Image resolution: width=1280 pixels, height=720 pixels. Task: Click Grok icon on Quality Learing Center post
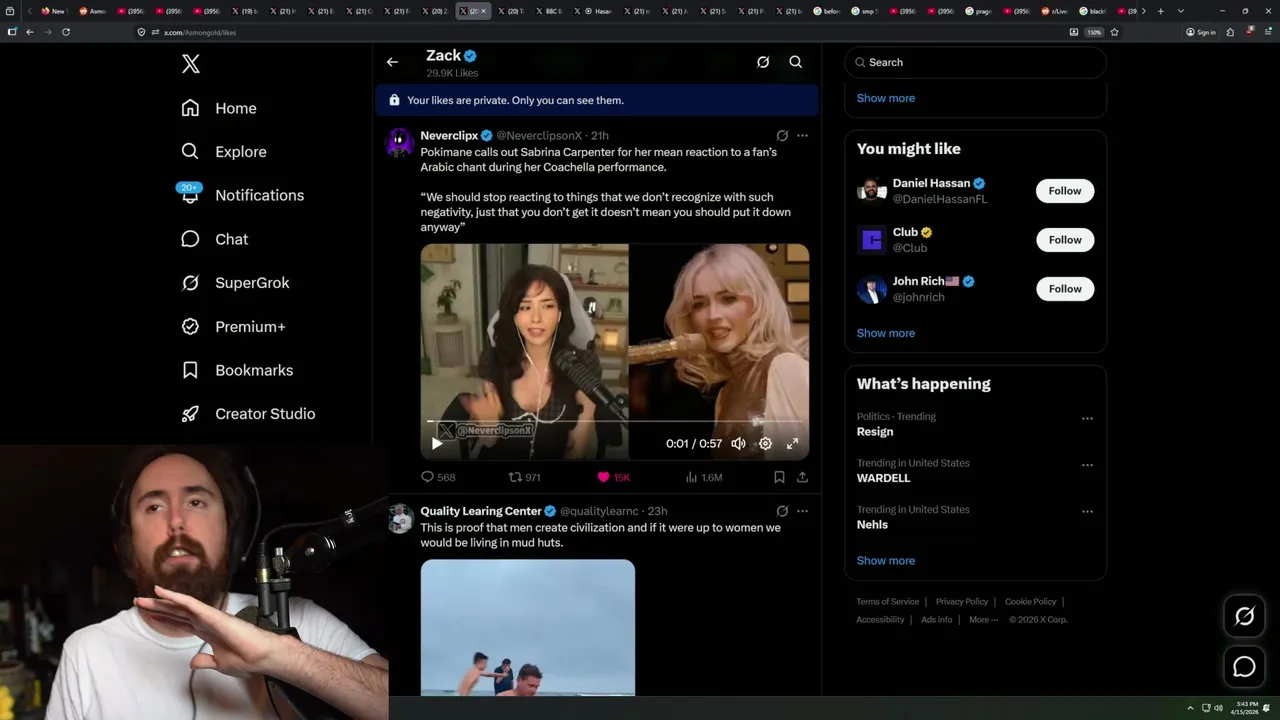[x=782, y=511]
